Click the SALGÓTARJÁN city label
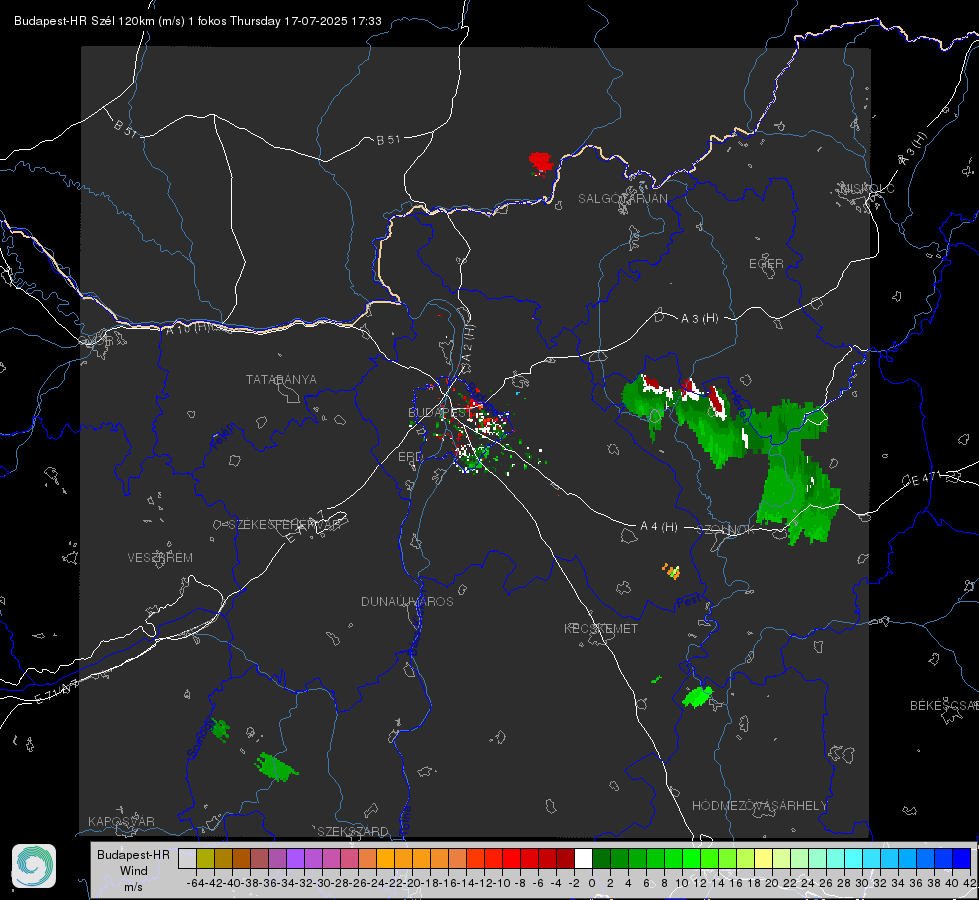 (x=622, y=199)
